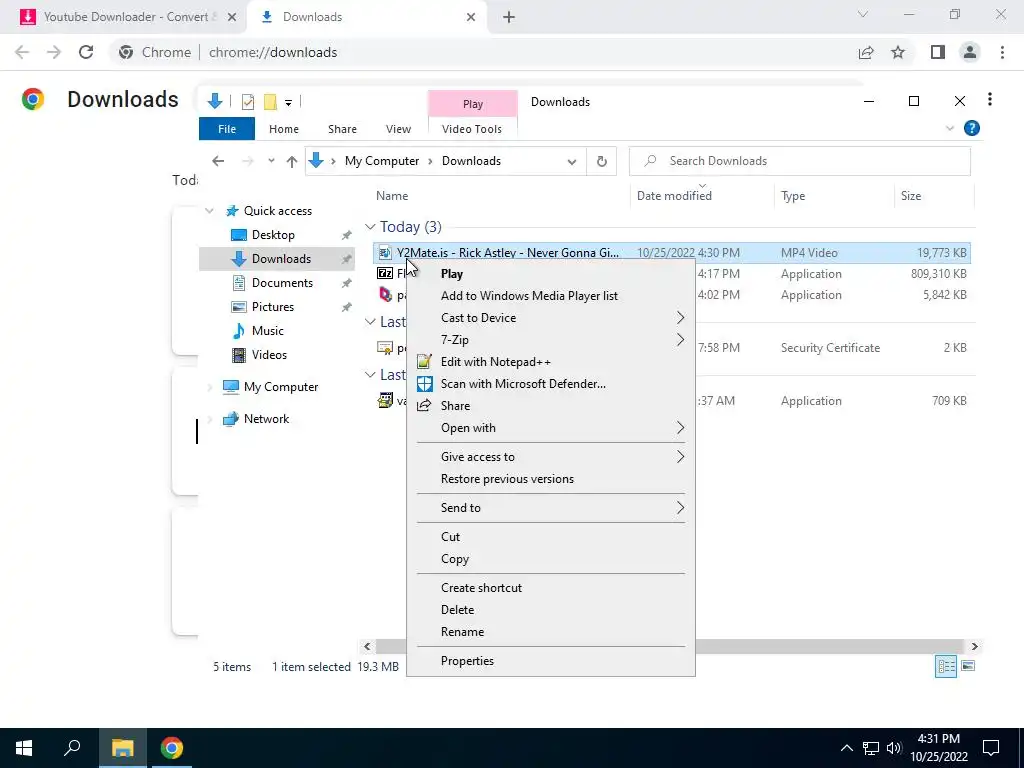
Task: Open Pictures in Quick access
Action: pyautogui.click(x=272, y=307)
